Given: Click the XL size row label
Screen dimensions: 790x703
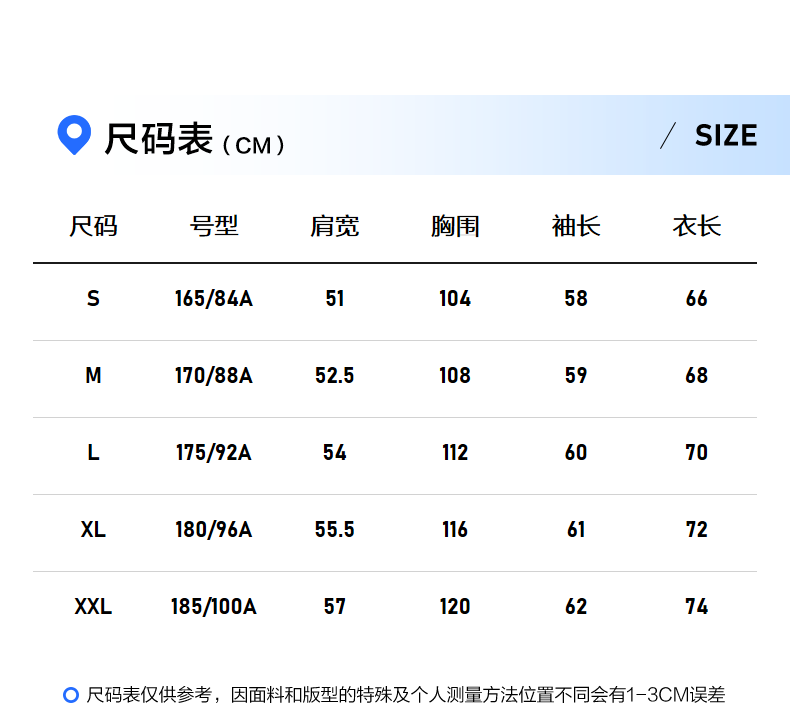Looking at the screenshot, I should (x=93, y=530).
